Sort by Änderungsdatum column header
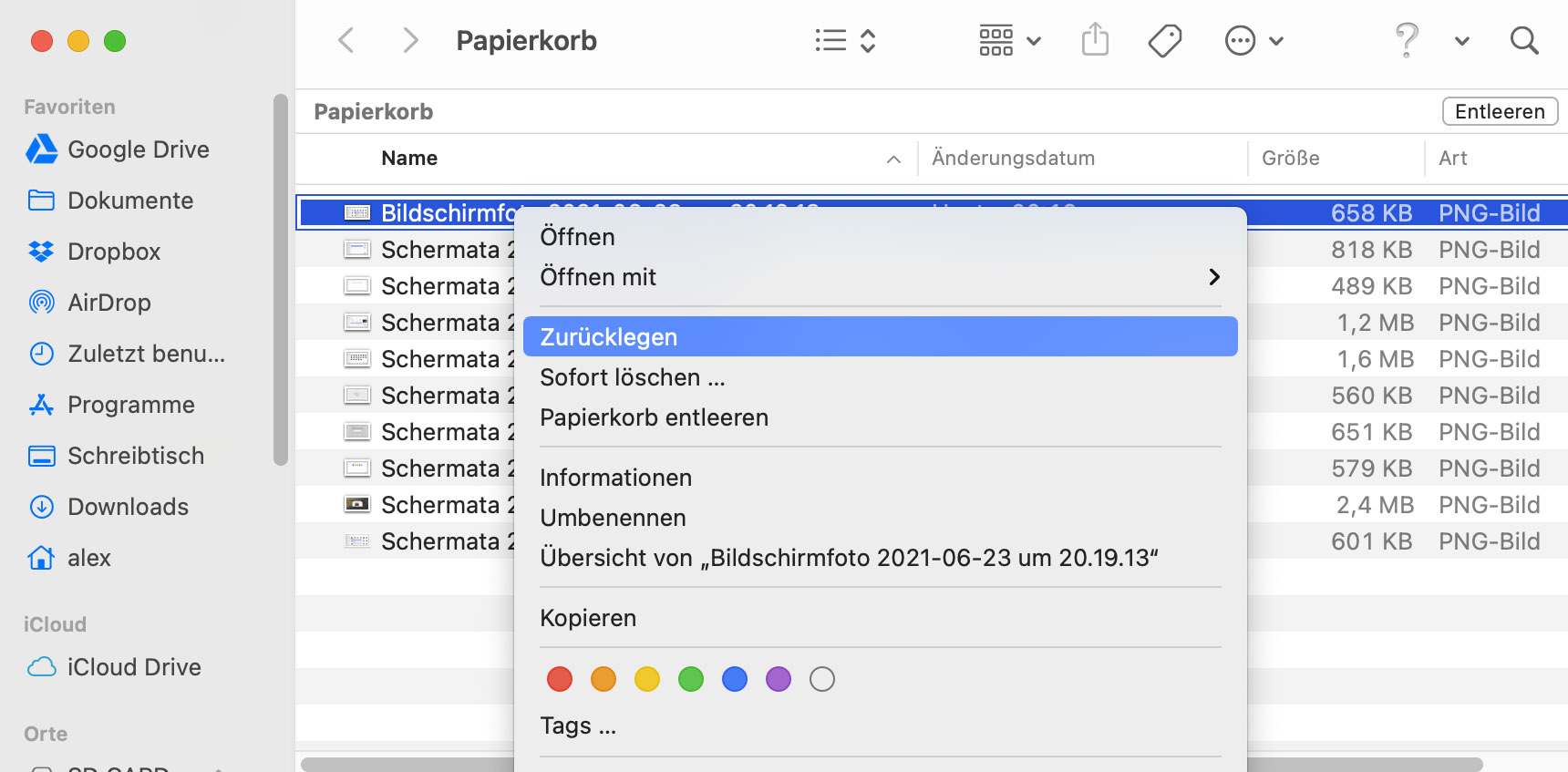 click(1013, 159)
